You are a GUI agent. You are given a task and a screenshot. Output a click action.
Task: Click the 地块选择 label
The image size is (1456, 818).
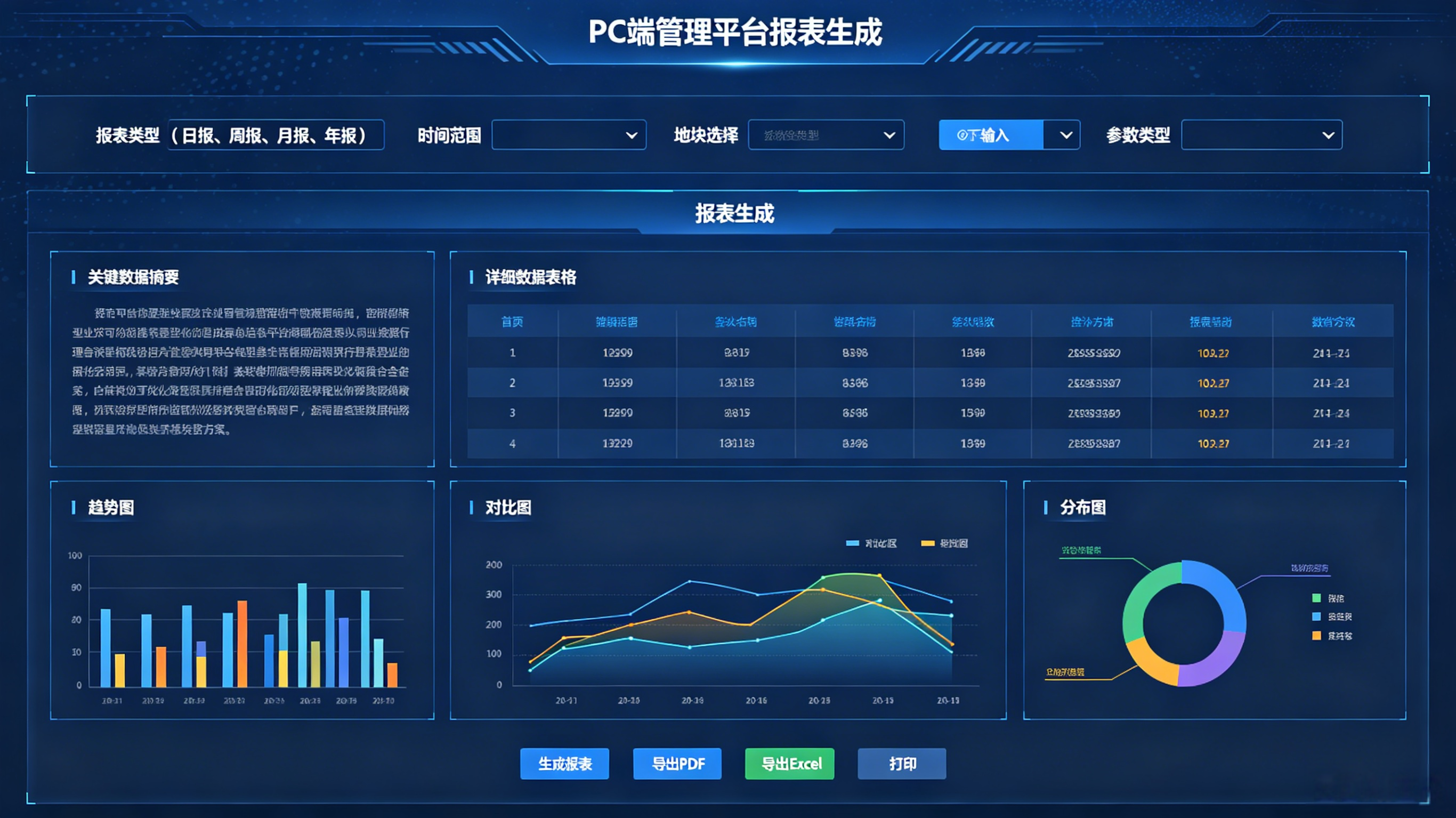click(x=706, y=135)
